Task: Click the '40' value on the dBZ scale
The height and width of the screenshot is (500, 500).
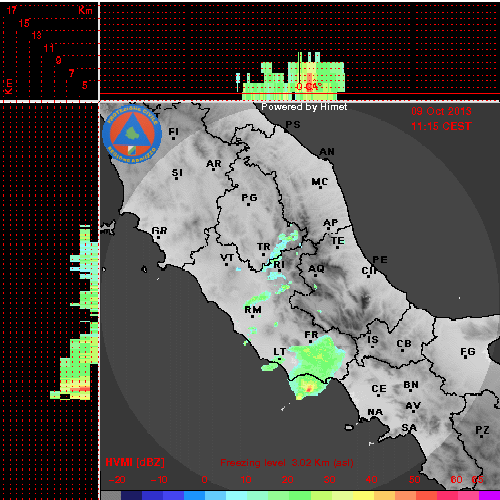Action: [371, 480]
